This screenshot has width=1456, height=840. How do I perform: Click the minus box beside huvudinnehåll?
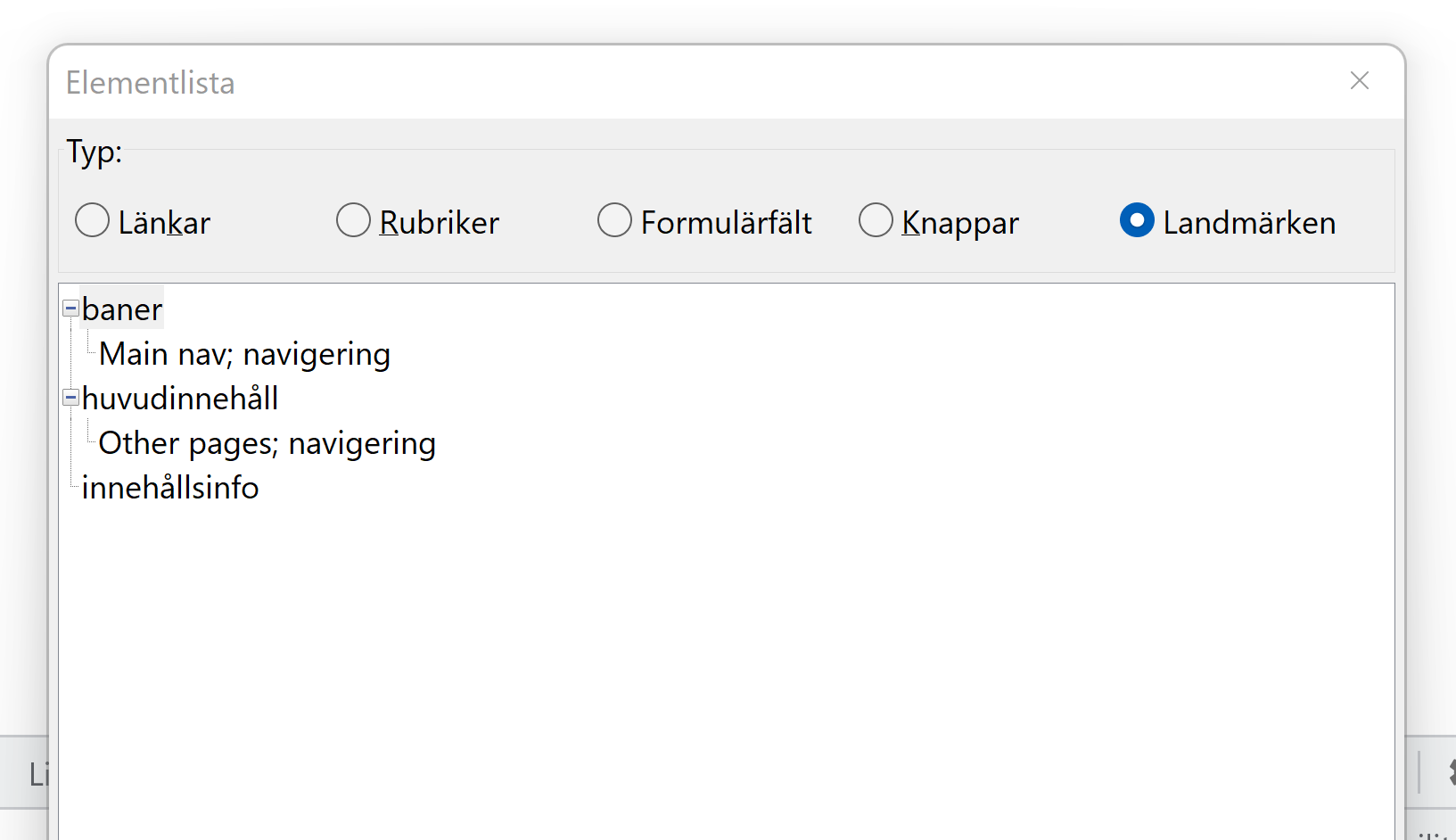point(70,398)
